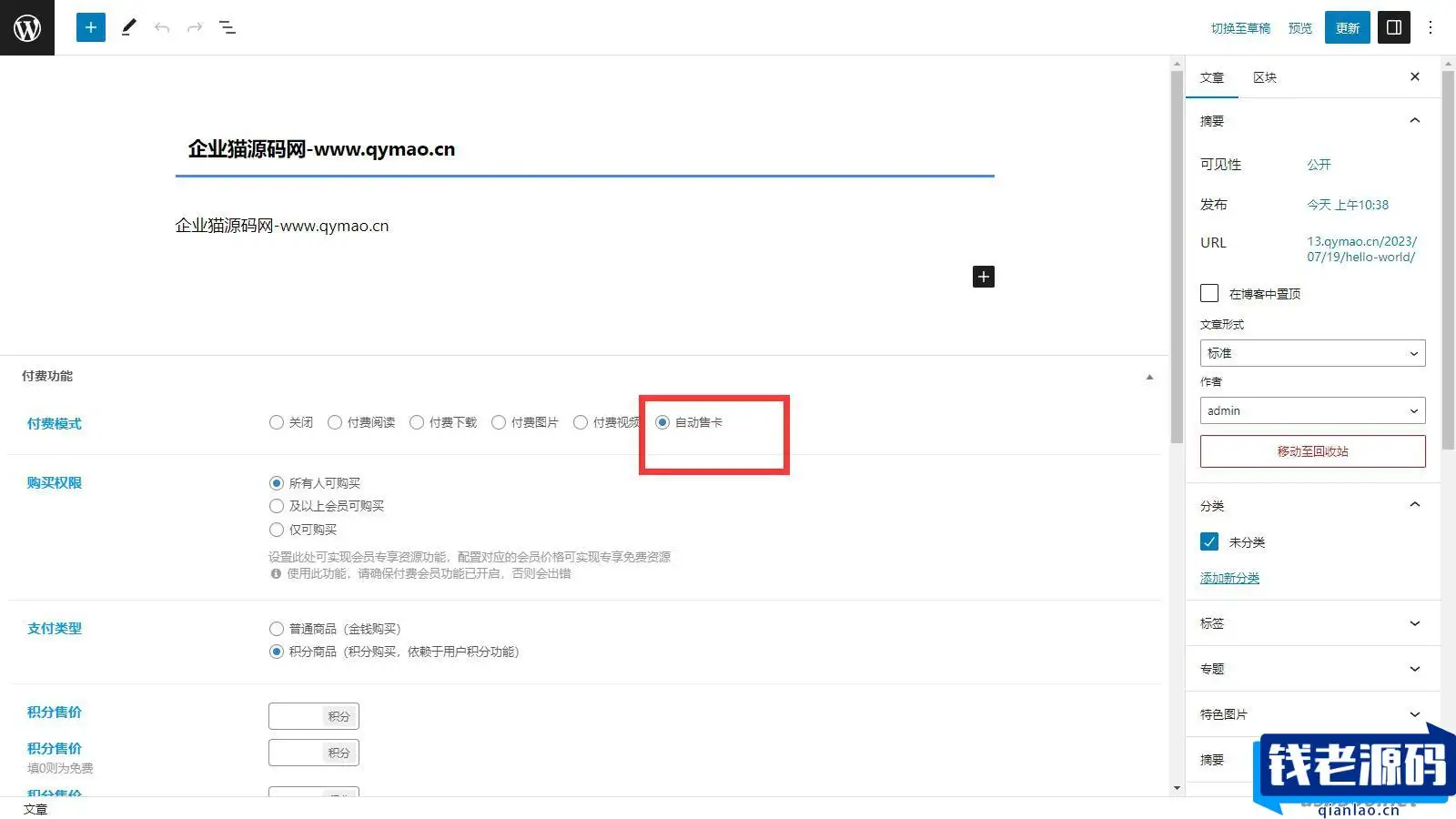Select the pencil edit tool
1456x819 pixels.
click(128, 27)
